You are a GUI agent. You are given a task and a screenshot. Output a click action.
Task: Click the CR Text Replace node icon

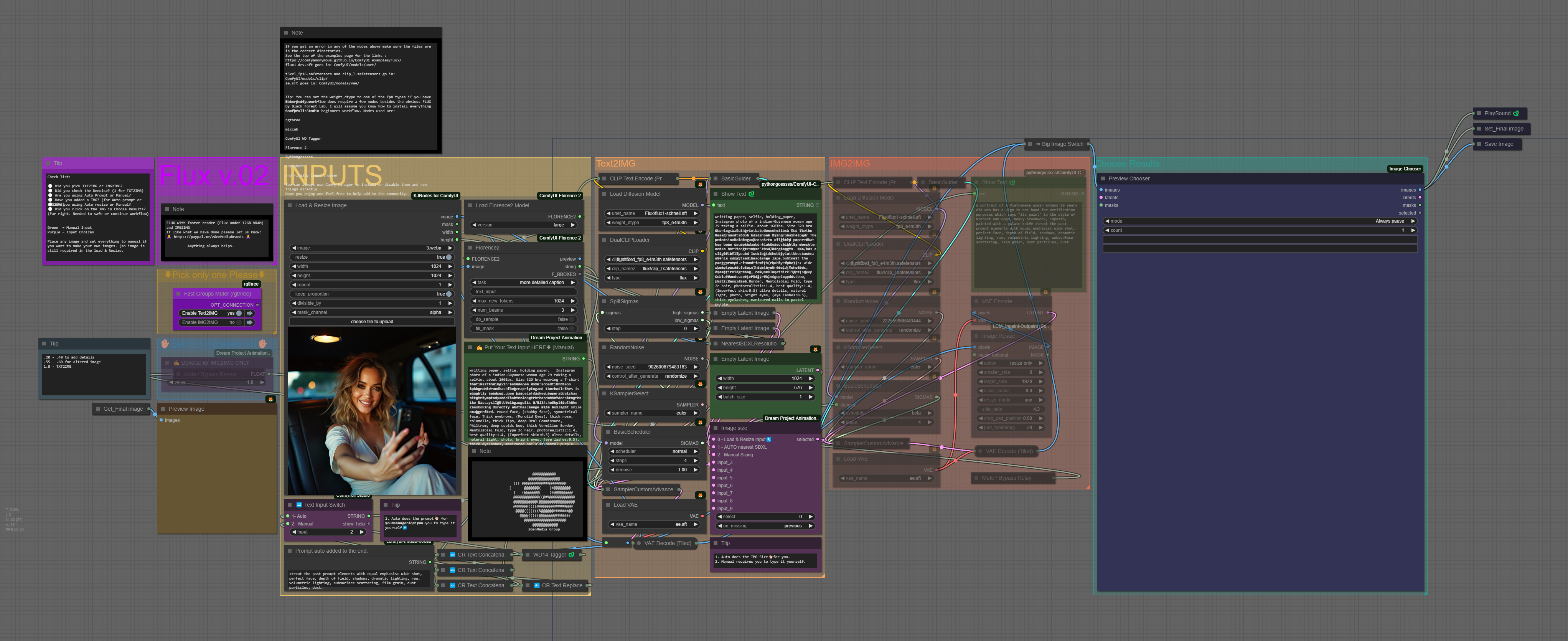coord(536,586)
